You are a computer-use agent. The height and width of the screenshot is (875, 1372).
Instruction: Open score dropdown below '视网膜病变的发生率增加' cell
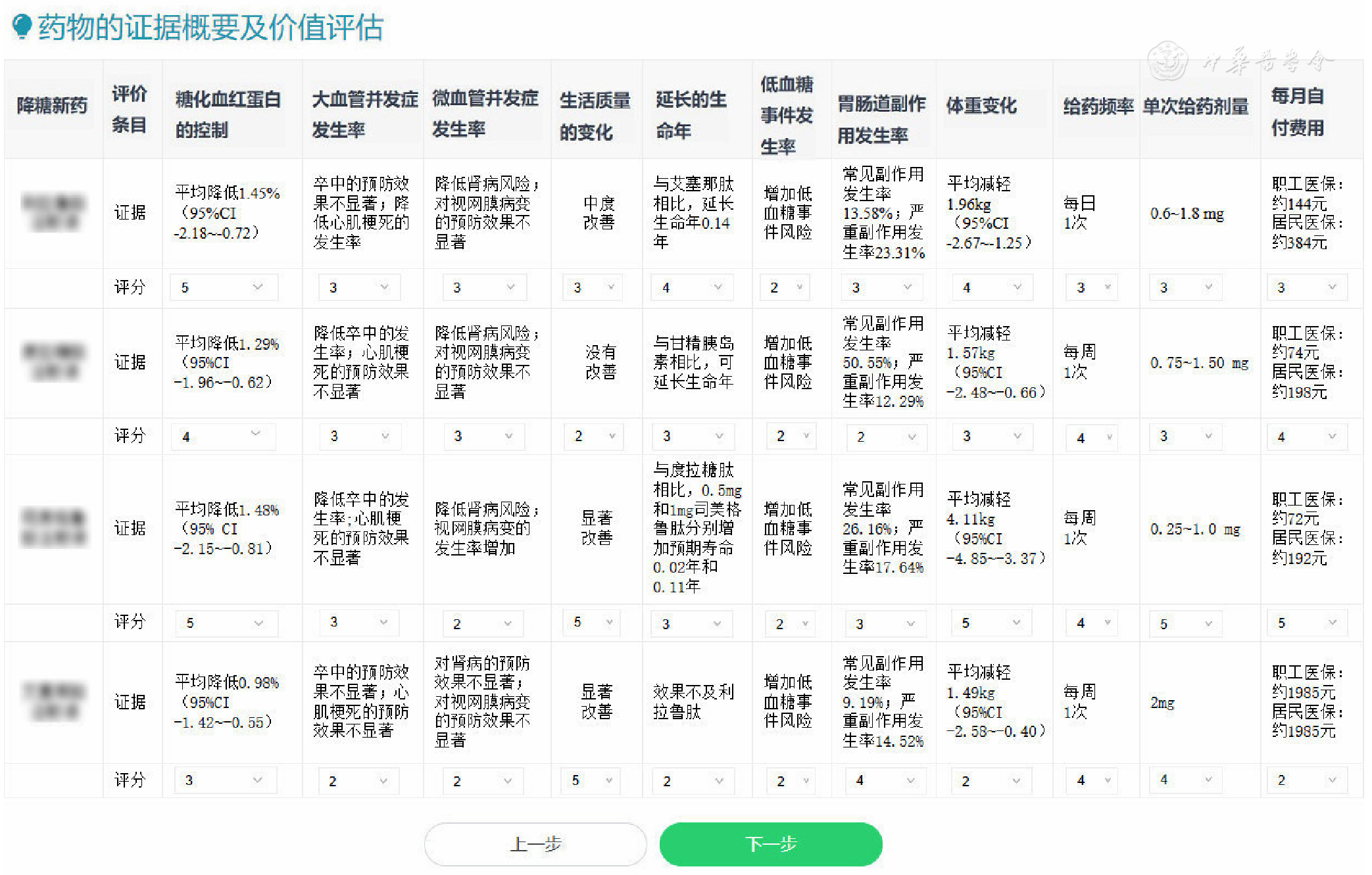pyautogui.click(x=483, y=623)
